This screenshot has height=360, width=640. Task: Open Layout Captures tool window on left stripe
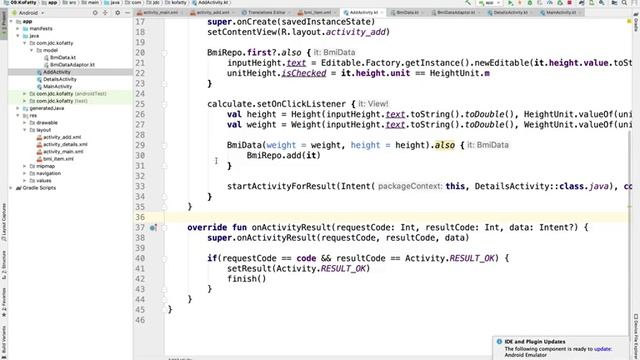(x=4, y=222)
